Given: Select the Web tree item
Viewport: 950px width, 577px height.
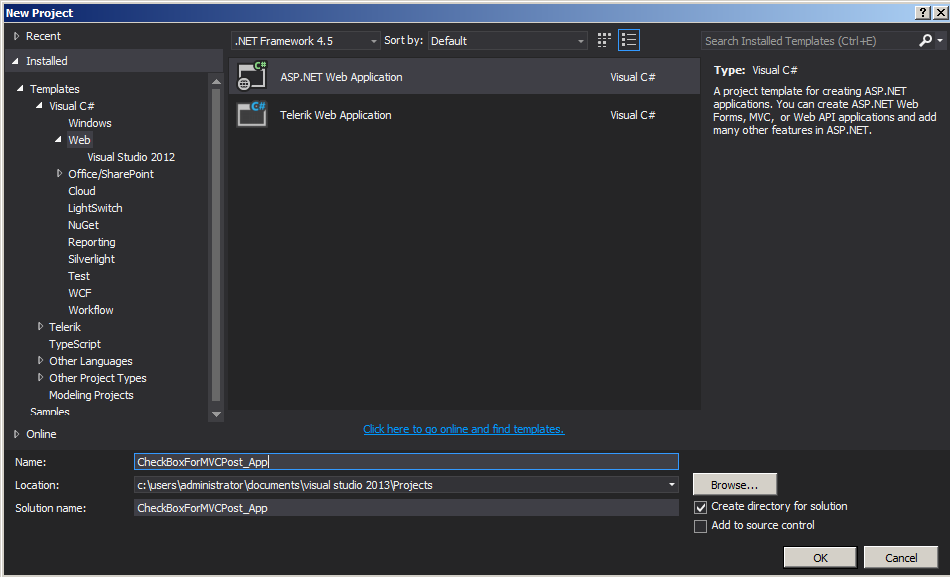Looking at the screenshot, I should point(79,140).
